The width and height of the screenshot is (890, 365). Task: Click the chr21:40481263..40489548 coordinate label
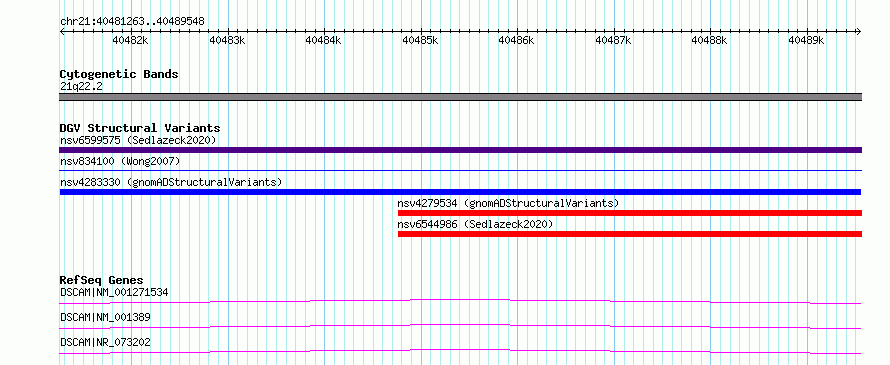132,22
